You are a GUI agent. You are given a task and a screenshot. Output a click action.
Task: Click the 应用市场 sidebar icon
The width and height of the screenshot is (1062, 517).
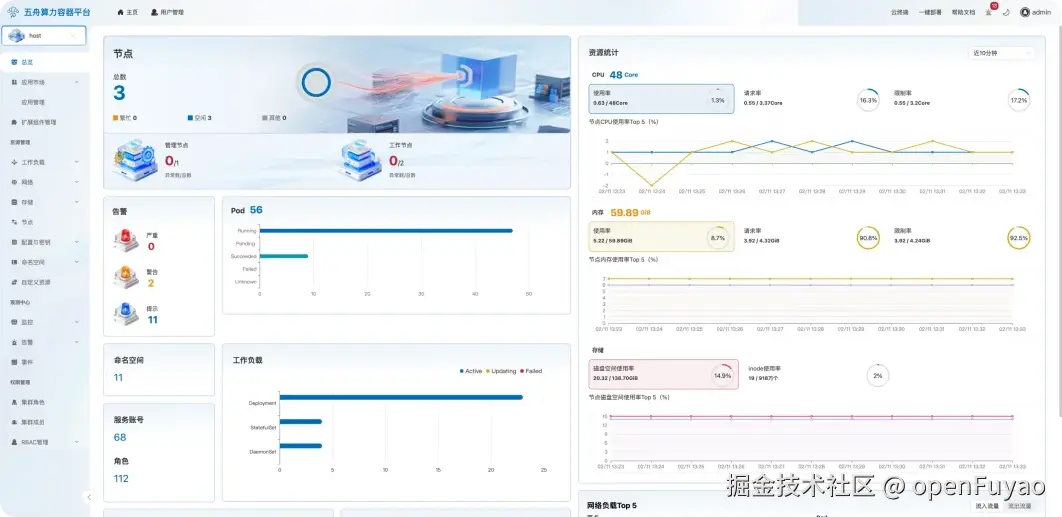coord(14,82)
